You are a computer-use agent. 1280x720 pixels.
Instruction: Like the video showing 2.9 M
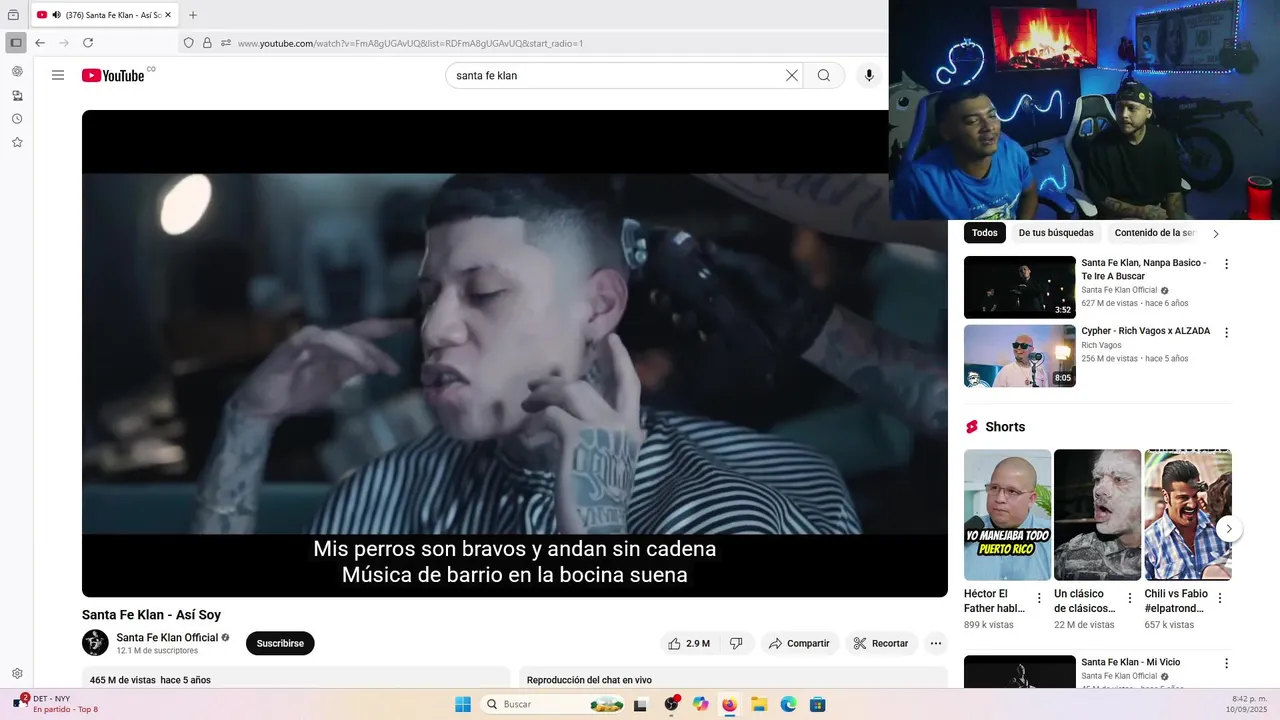tap(689, 643)
